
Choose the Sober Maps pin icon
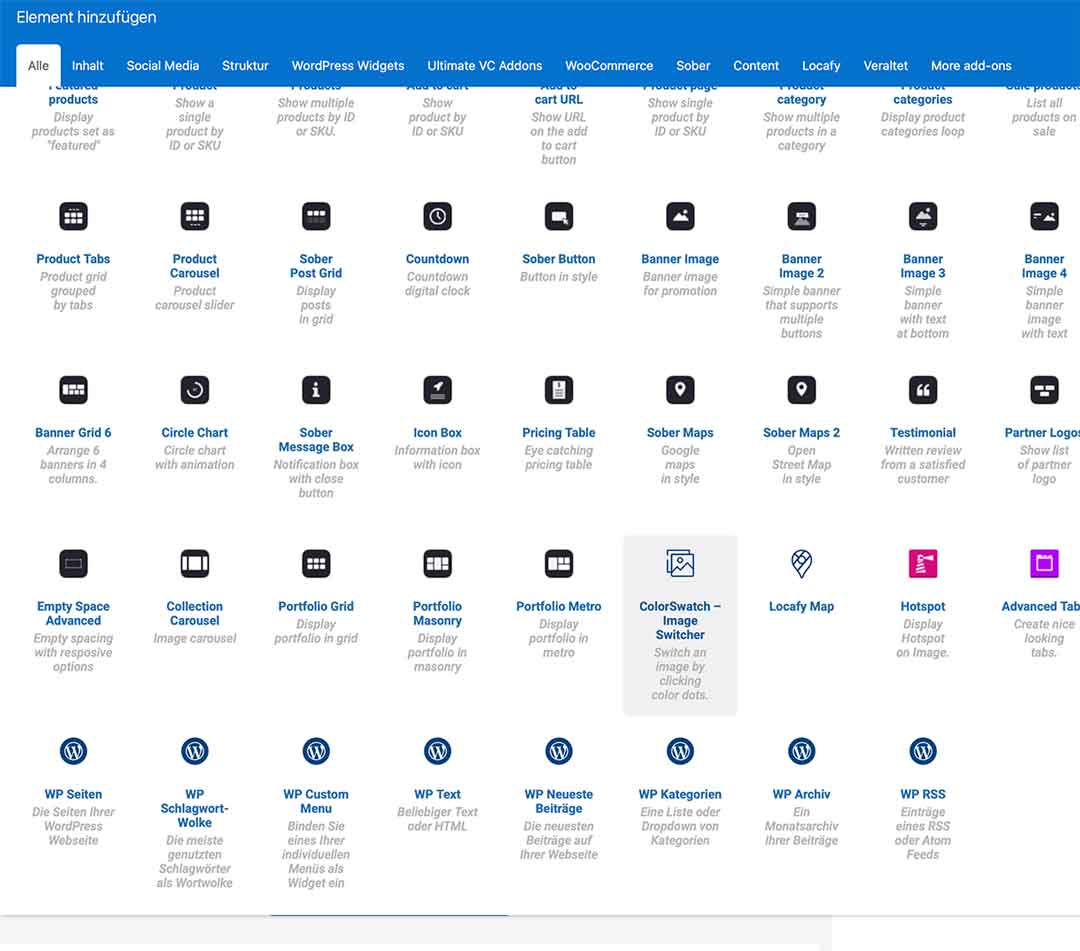click(680, 390)
